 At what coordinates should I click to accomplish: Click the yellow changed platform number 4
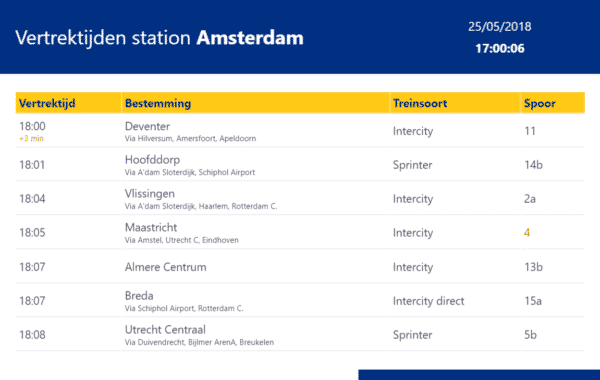coord(527,232)
